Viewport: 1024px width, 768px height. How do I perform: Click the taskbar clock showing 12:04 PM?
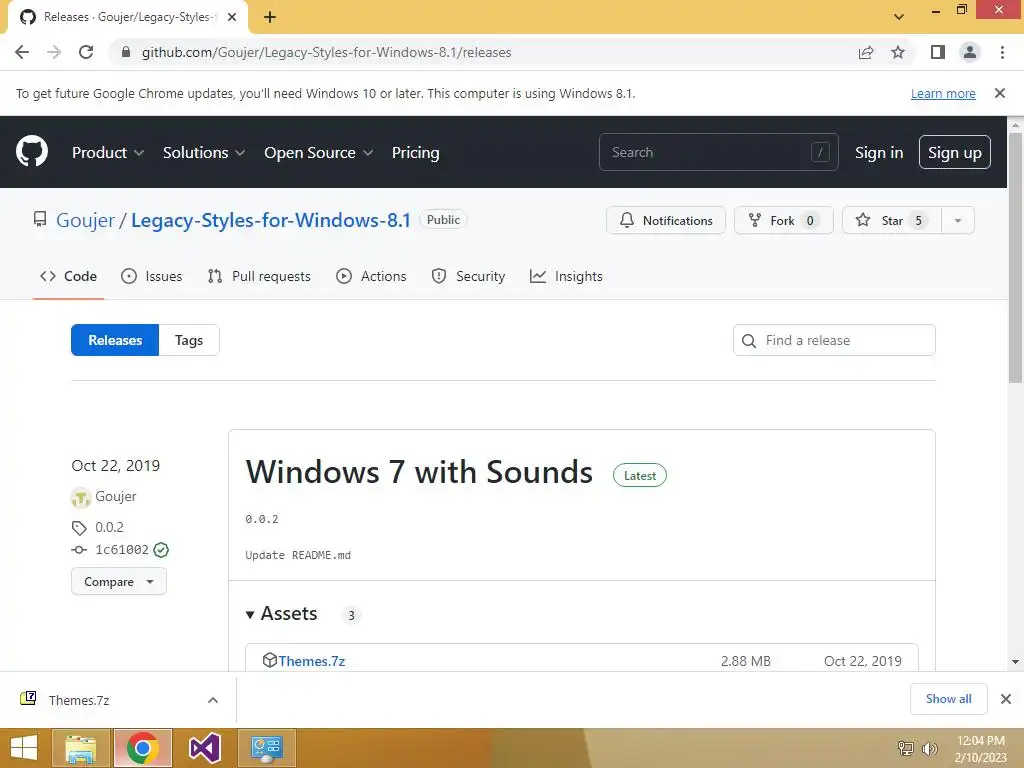tap(980, 749)
